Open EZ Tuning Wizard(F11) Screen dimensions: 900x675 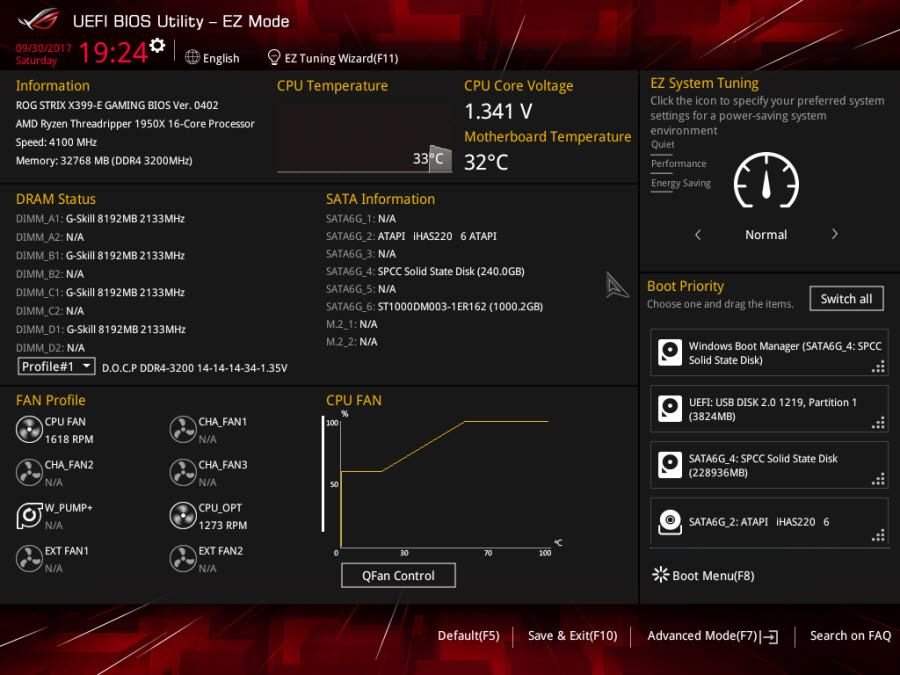(x=333, y=58)
